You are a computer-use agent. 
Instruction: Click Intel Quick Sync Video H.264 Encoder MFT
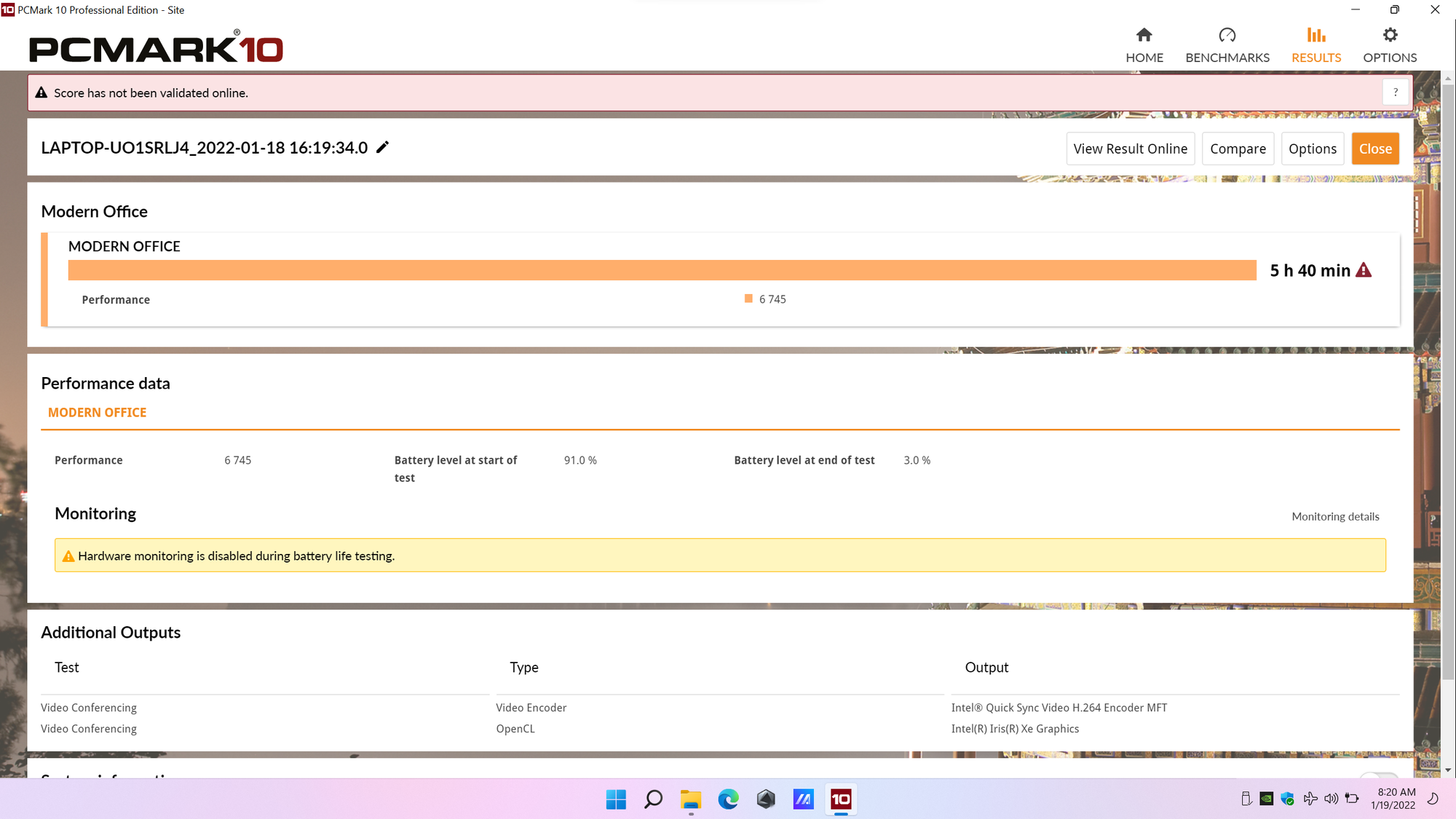point(1059,708)
